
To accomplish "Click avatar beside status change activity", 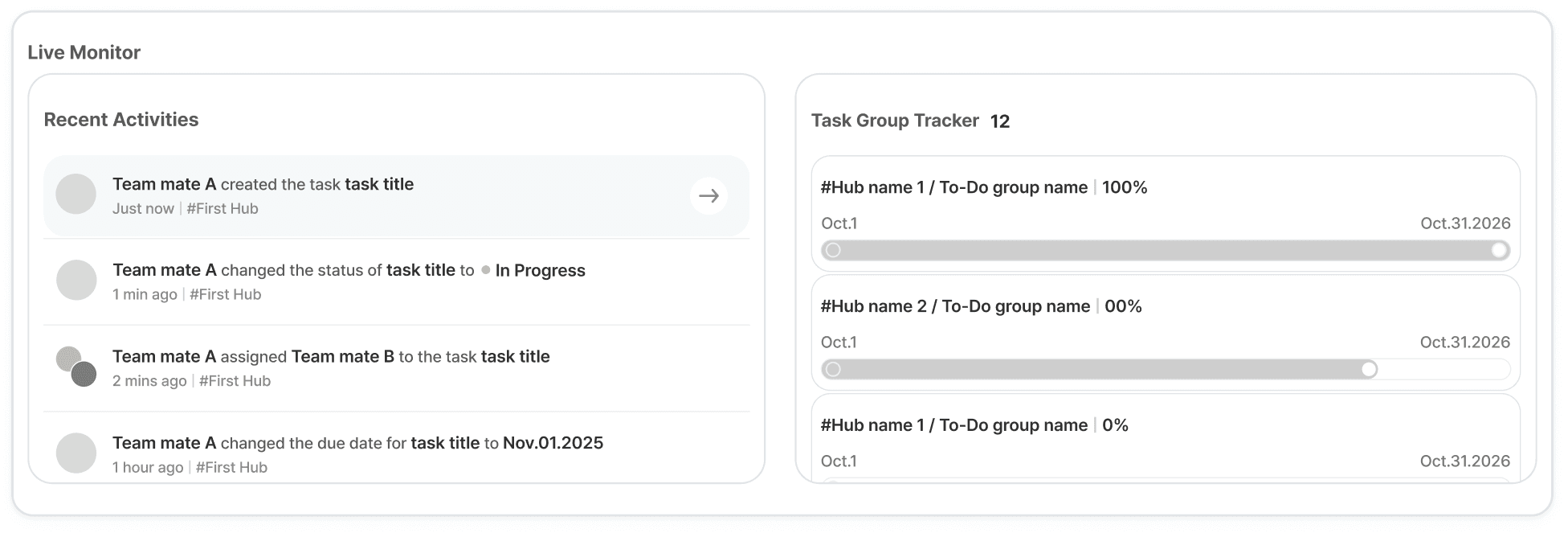I will (76, 280).
